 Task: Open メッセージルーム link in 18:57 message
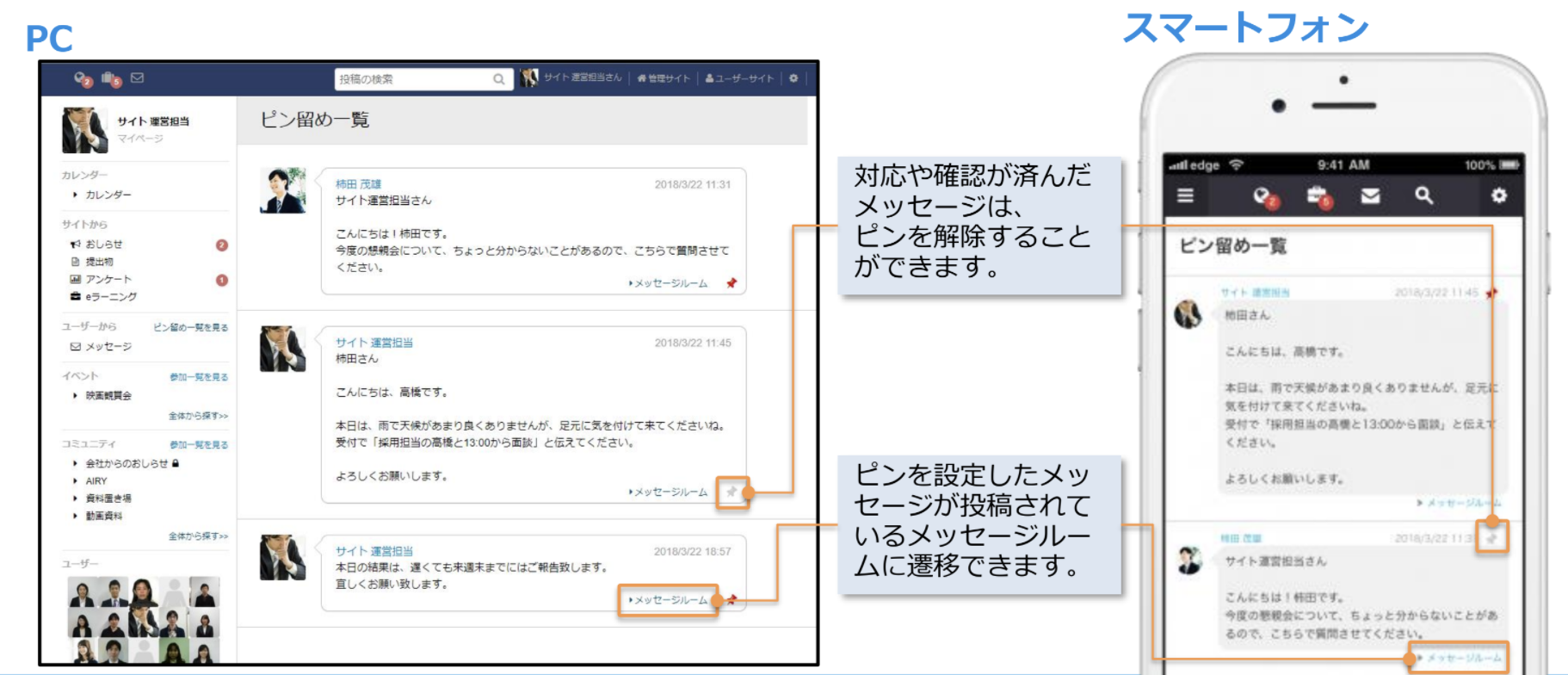tap(669, 600)
